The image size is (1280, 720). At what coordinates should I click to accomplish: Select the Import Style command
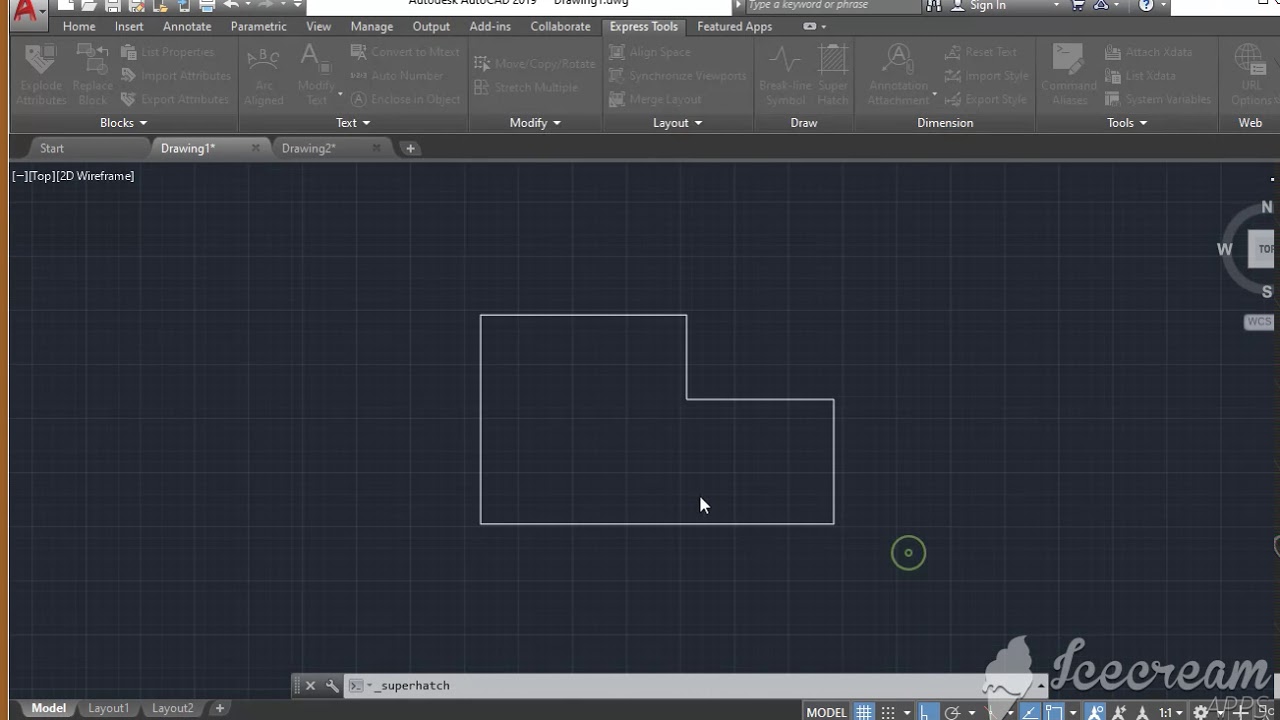986,76
